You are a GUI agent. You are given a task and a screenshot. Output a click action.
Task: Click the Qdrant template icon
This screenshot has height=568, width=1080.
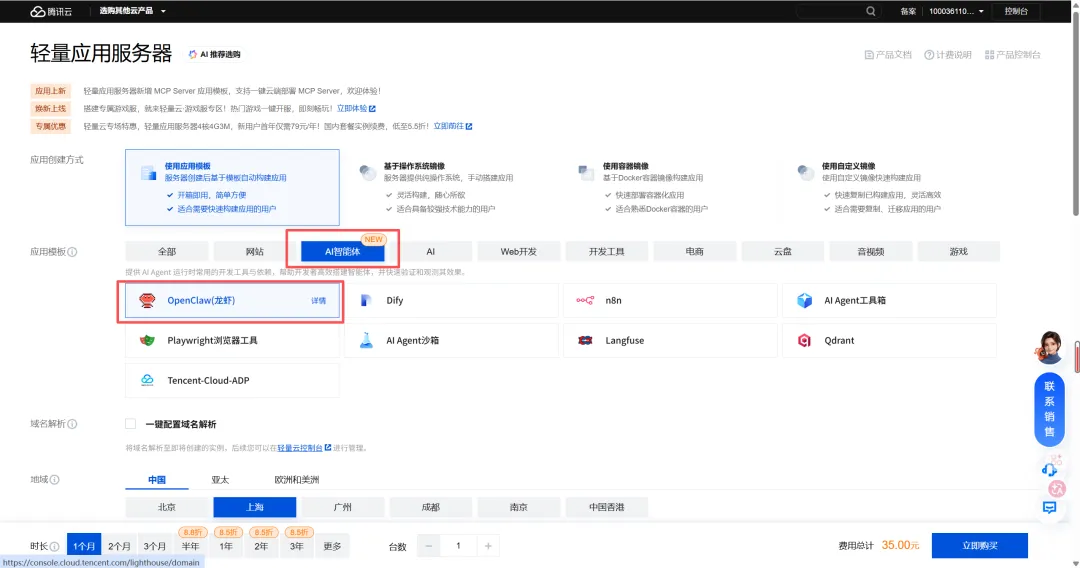coord(804,340)
